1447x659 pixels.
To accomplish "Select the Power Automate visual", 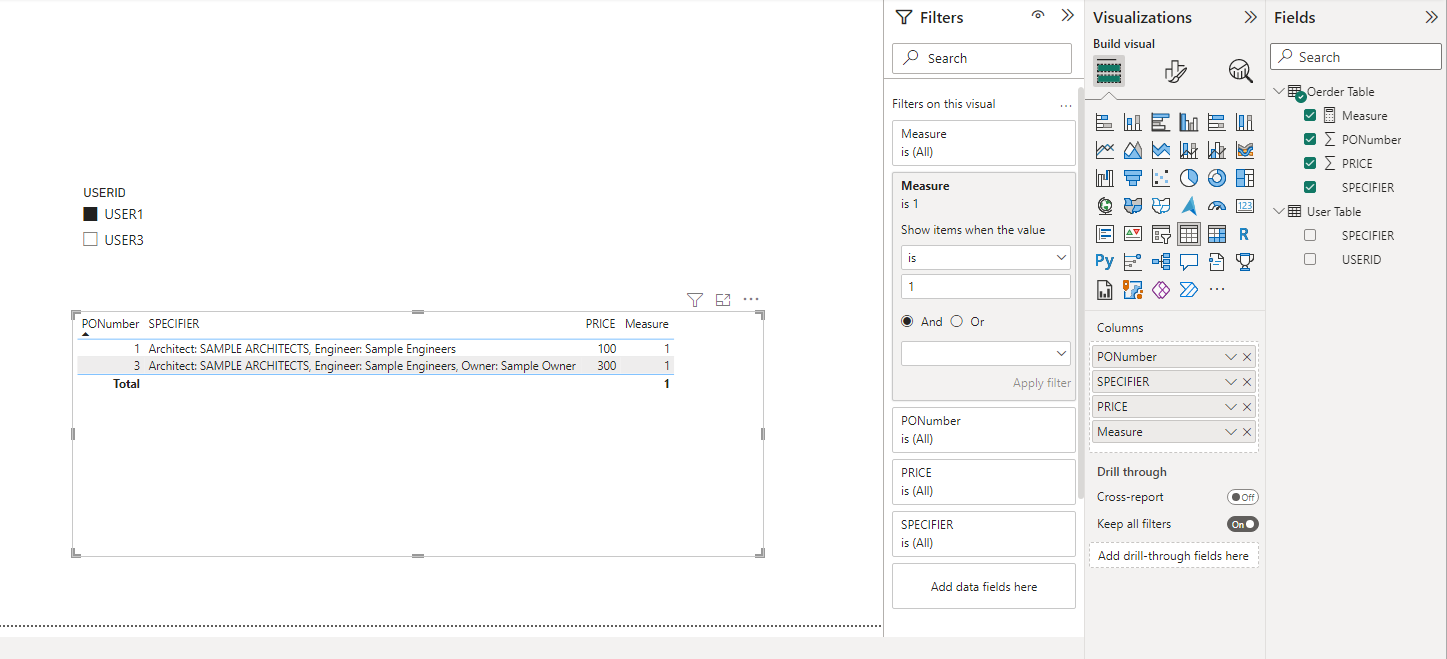I will coord(1189,289).
